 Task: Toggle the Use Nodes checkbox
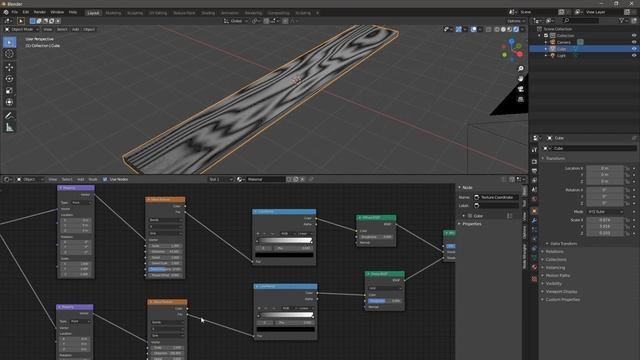click(x=105, y=179)
